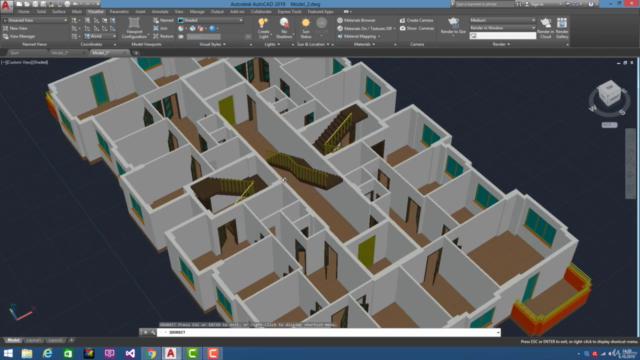Open the World coordinate system dropdown
Screen dimensions: 640x360
[x=100, y=36]
